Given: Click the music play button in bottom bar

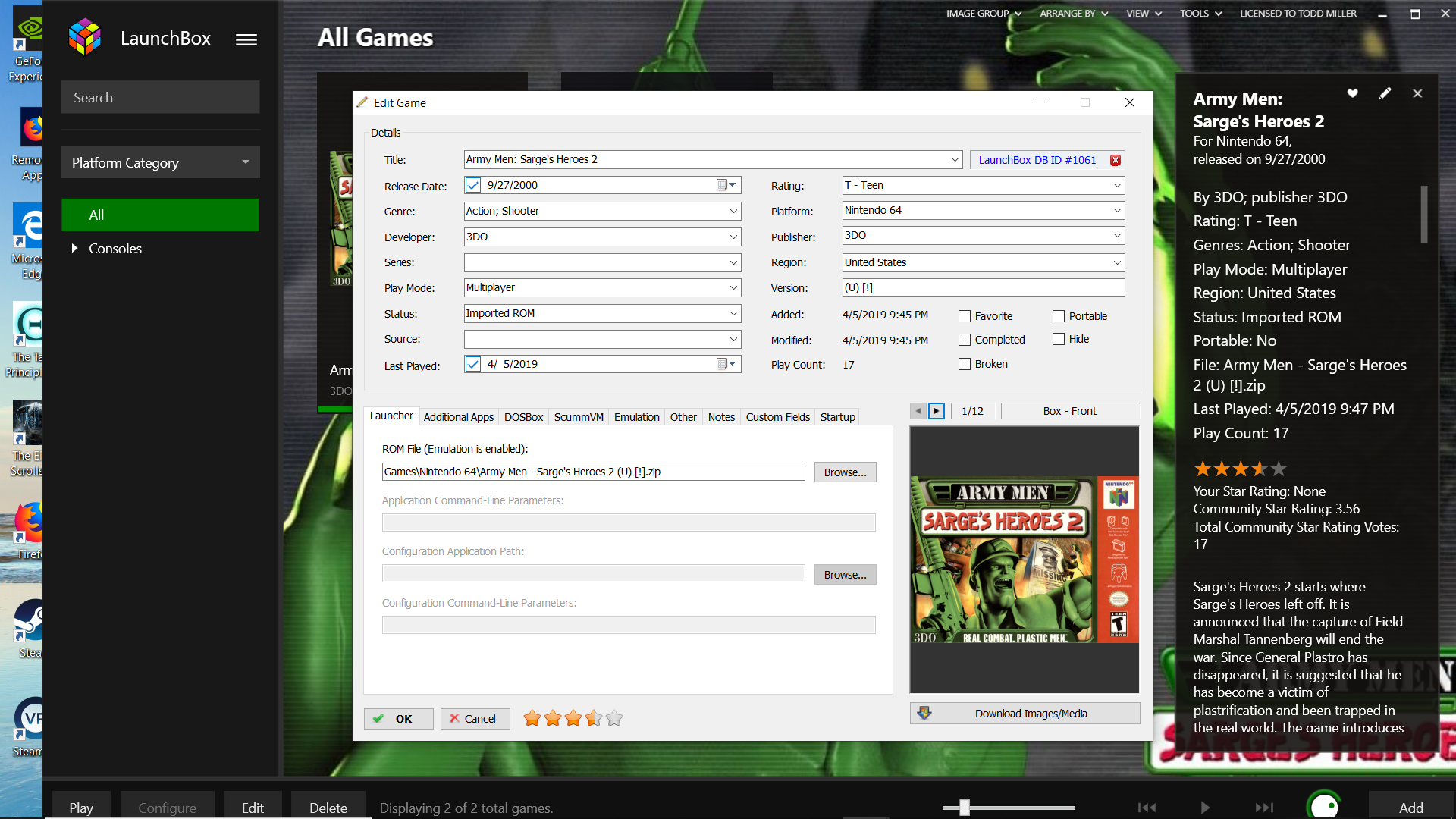Looking at the screenshot, I should pyautogui.click(x=1205, y=808).
